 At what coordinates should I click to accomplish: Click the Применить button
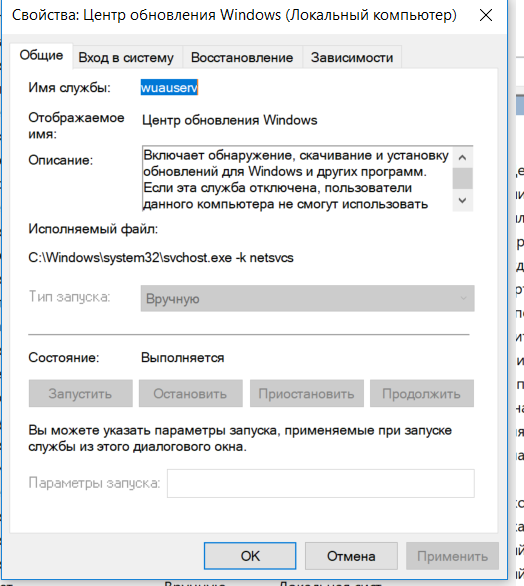tap(452, 556)
